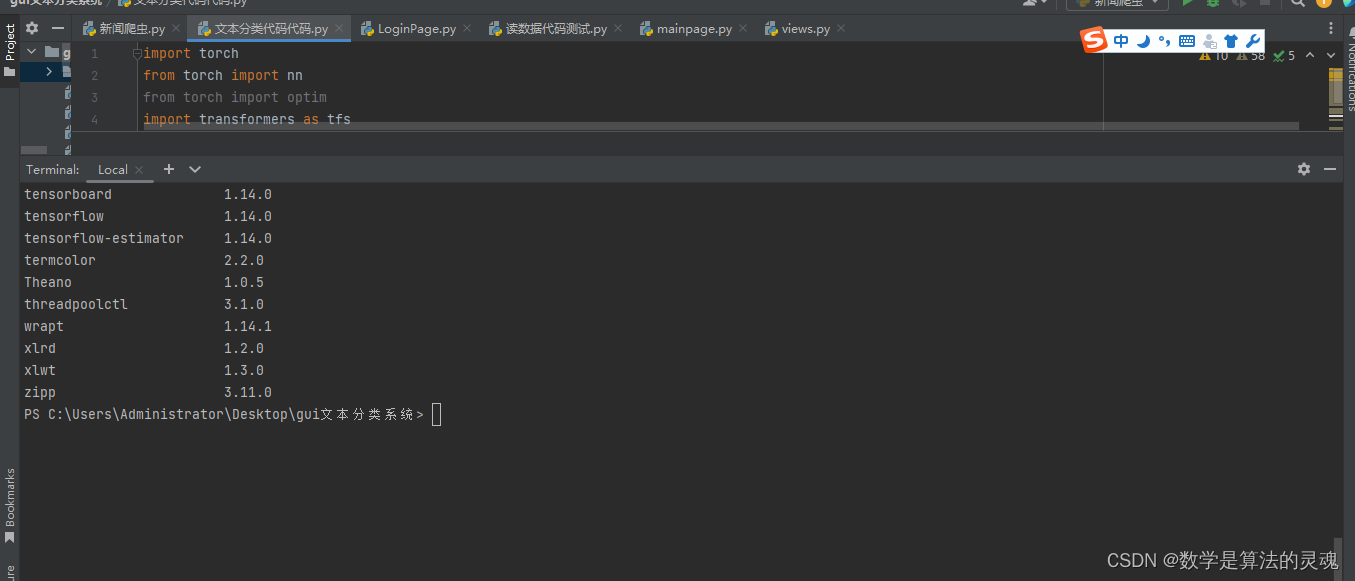Close the Local terminal session
This screenshot has height=581, width=1355.
pyautogui.click(x=139, y=170)
